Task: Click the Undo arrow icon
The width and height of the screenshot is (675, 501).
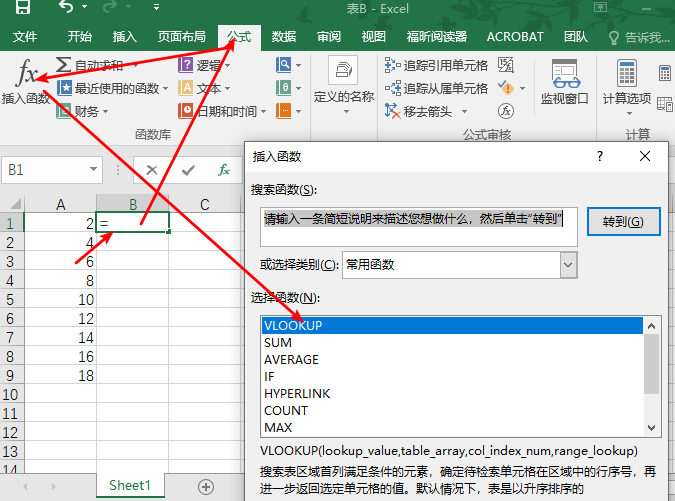Action: point(65,7)
